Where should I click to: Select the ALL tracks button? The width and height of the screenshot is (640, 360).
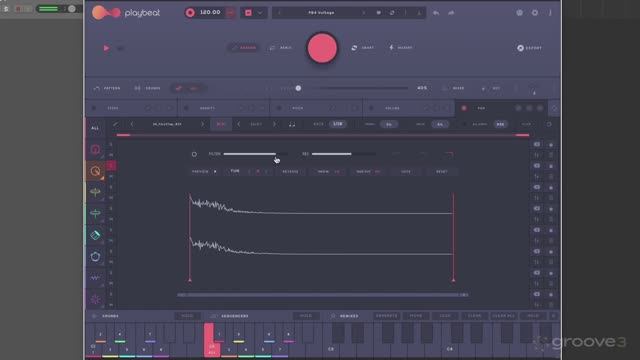point(95,128)
